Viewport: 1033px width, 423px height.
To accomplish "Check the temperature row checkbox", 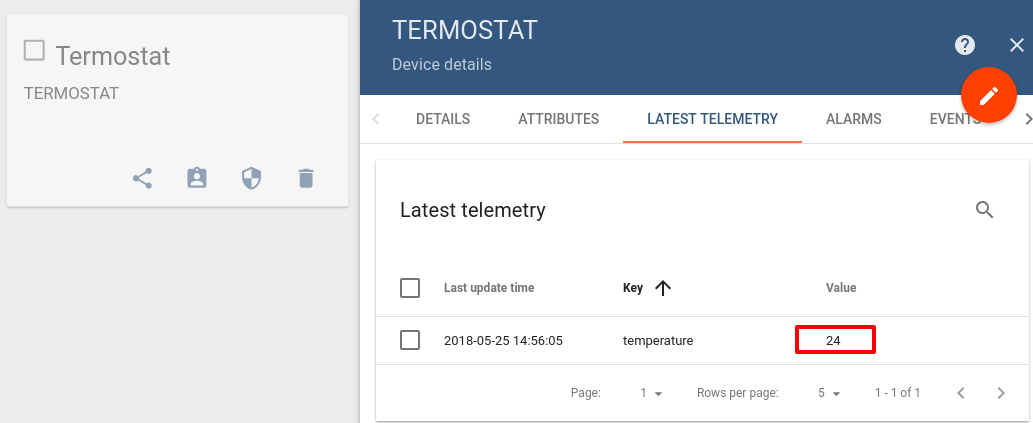I will coord(410,341).
